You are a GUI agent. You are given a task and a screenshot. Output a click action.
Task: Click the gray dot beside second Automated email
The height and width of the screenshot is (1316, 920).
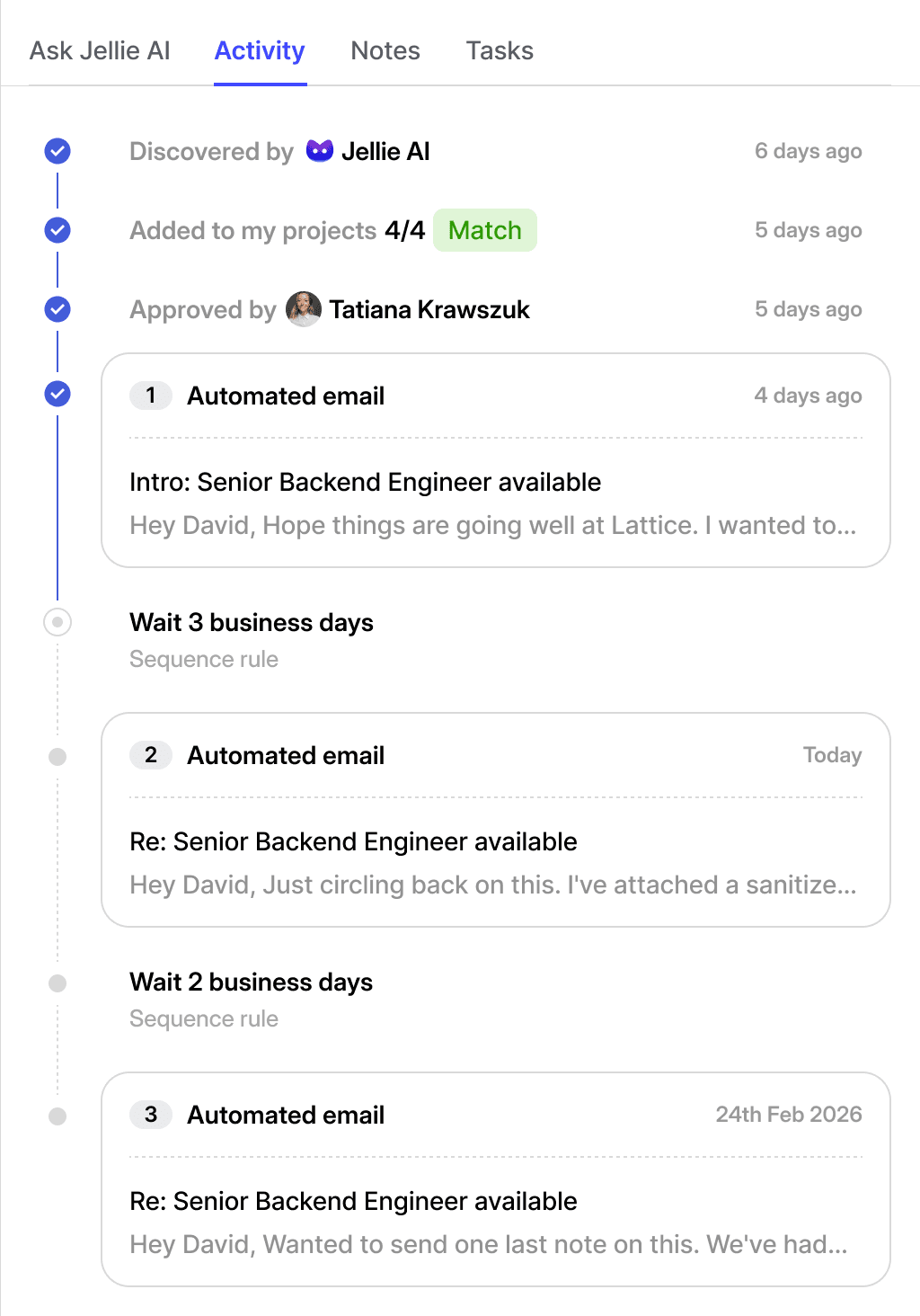[57, 757]
